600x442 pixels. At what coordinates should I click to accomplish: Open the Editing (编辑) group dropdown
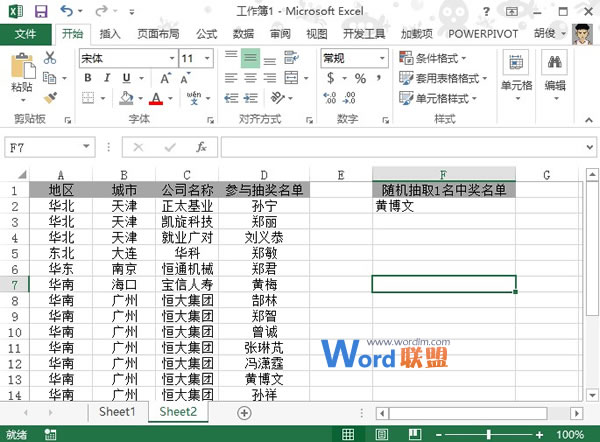point(555,76)
